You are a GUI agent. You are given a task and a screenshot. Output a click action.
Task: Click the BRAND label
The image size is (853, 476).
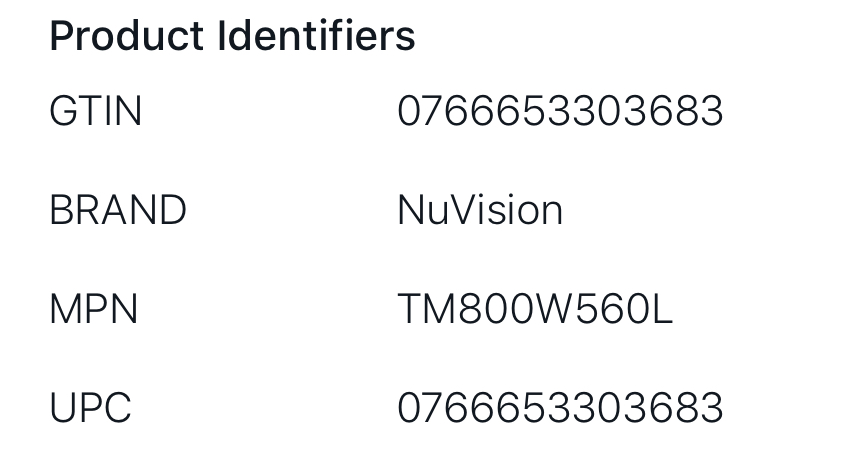point(118,210)
